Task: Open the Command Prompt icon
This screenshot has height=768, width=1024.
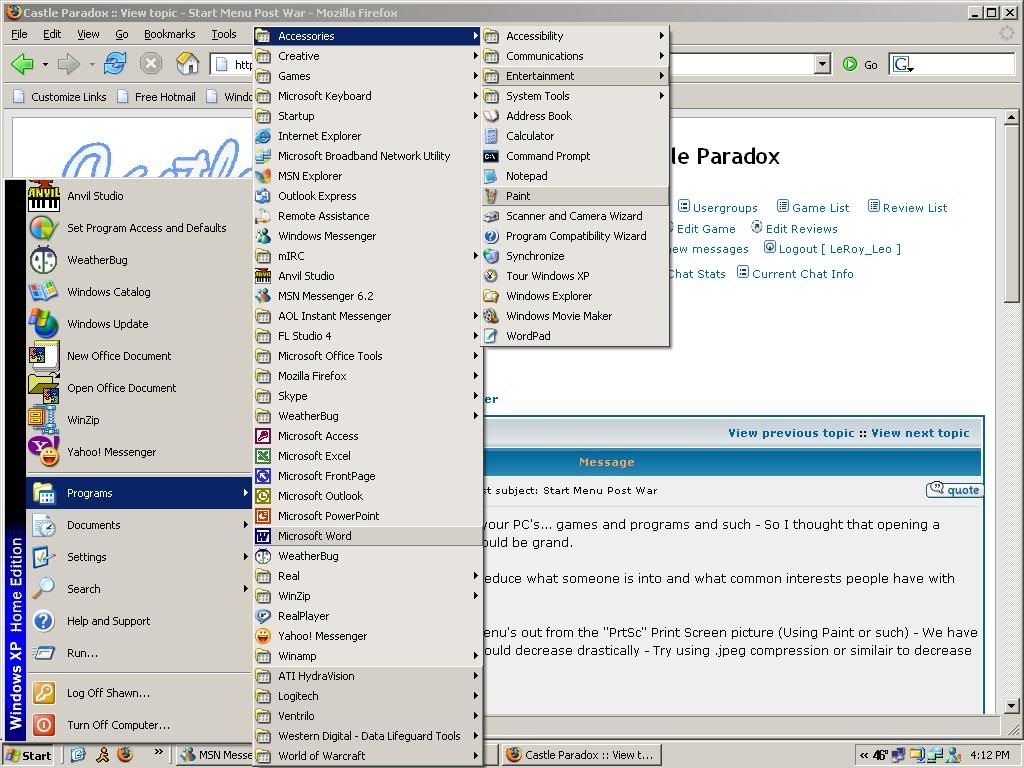Action: [491, 156]
